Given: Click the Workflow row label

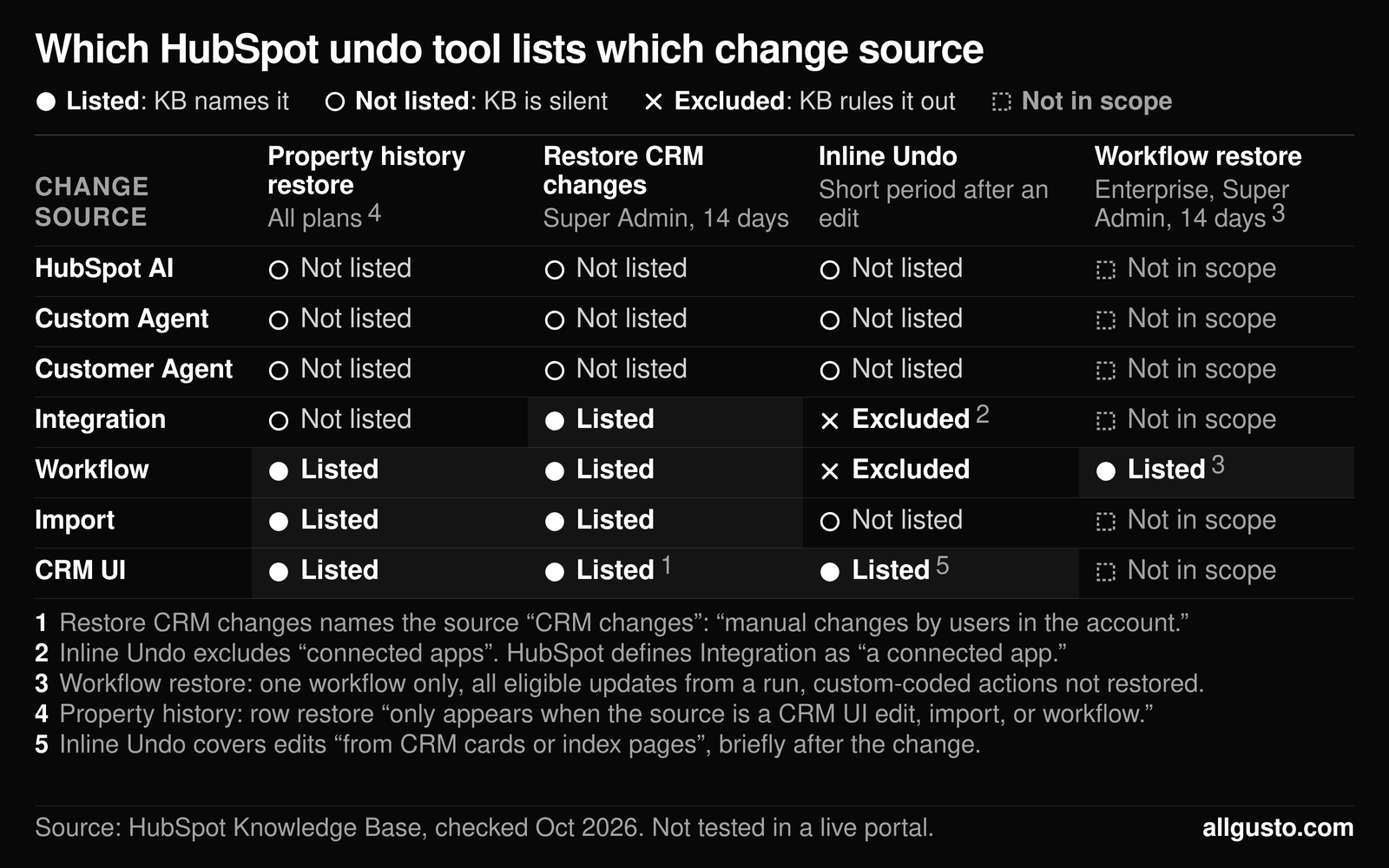Looking at the screenshot, I should coord(92,470).
